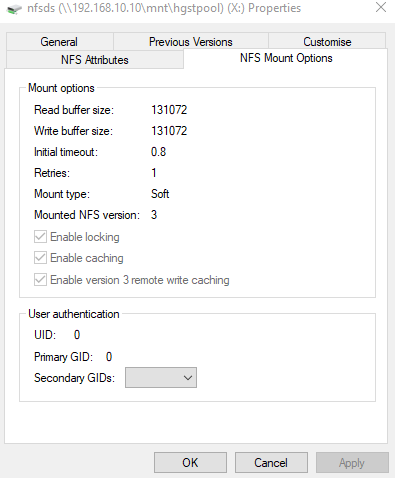The width and height of the screenshot is (395, 478).
Task: Toggle Enable version 3 remote write caching
Action: (x=40, y=280)
